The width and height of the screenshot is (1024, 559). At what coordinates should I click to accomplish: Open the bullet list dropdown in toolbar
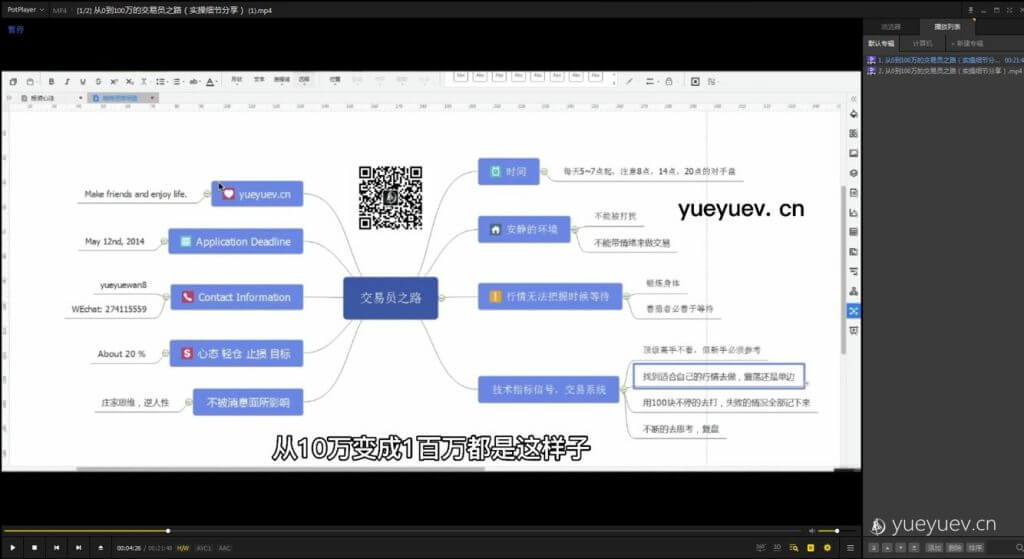pyautogui.click(x=161, y=82)
